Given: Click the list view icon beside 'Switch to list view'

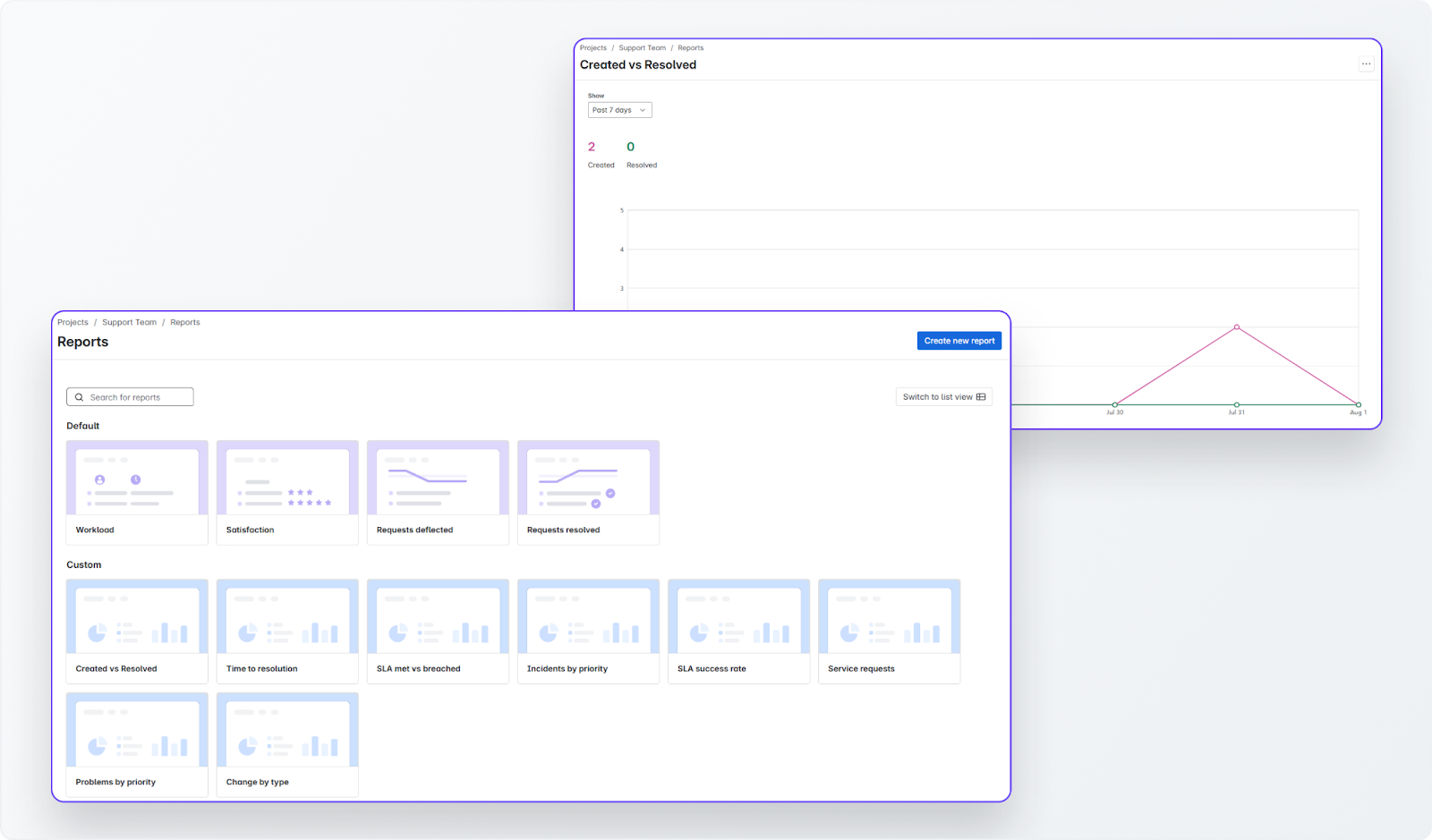Looking at the screenshot, I should tap(981, 396).
